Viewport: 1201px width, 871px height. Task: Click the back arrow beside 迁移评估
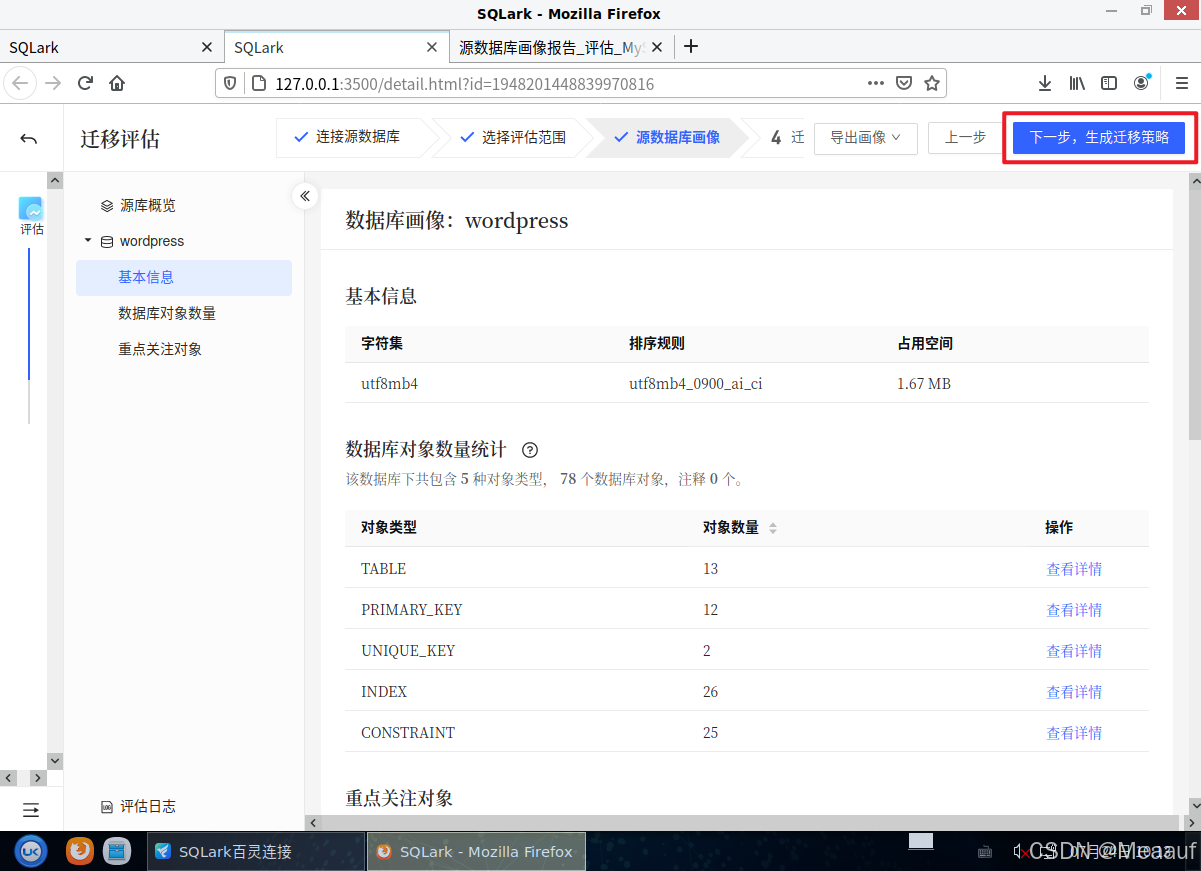pos(29,139)
